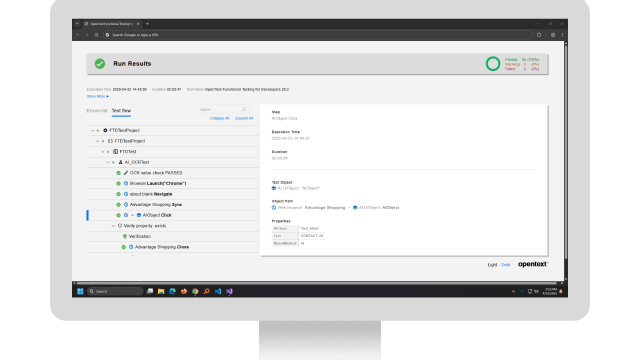The image size is (640, 360).
Task: Click browser icon on about:blank Navigate row
Action: (126, 194)
